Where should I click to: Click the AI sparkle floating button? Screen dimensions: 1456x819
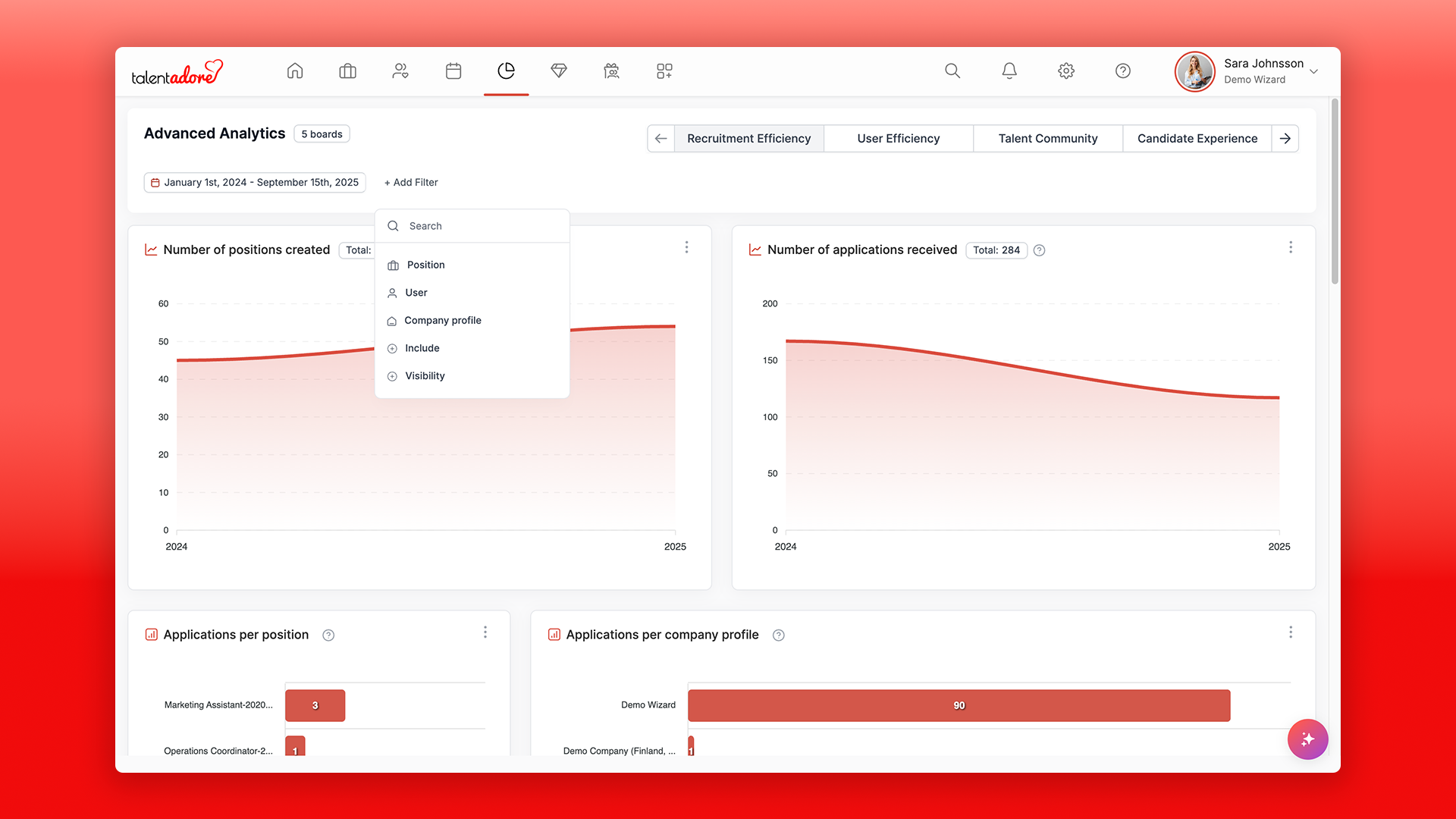1307,739
